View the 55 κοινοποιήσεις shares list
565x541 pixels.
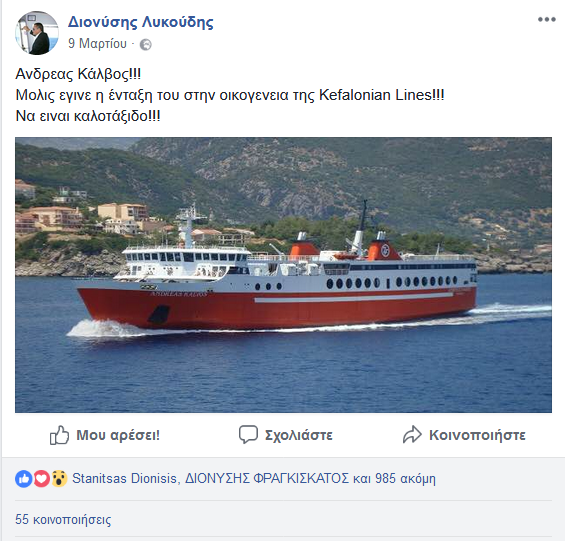[x=63, y=519]
